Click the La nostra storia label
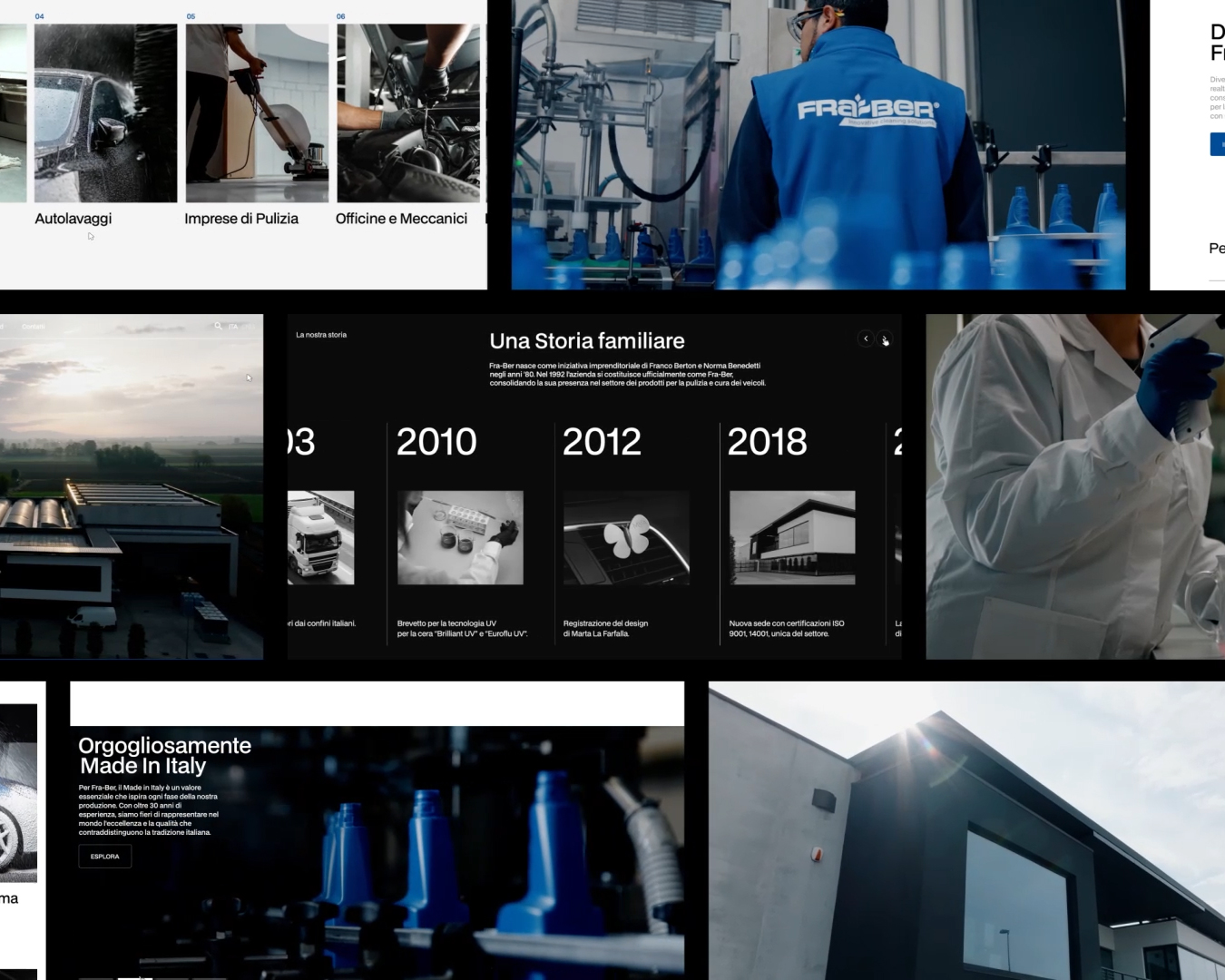Image resolution: width=1225 pixels, height=980 pixels. (x=321, y=335)
